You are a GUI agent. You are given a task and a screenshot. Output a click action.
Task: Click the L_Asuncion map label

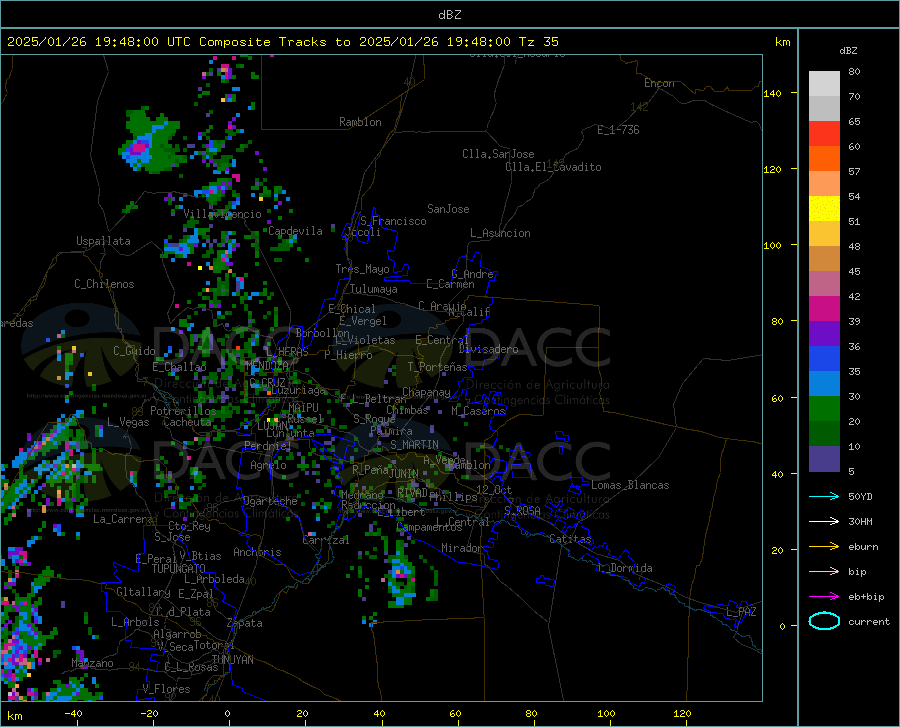click(x=500, y=233)
